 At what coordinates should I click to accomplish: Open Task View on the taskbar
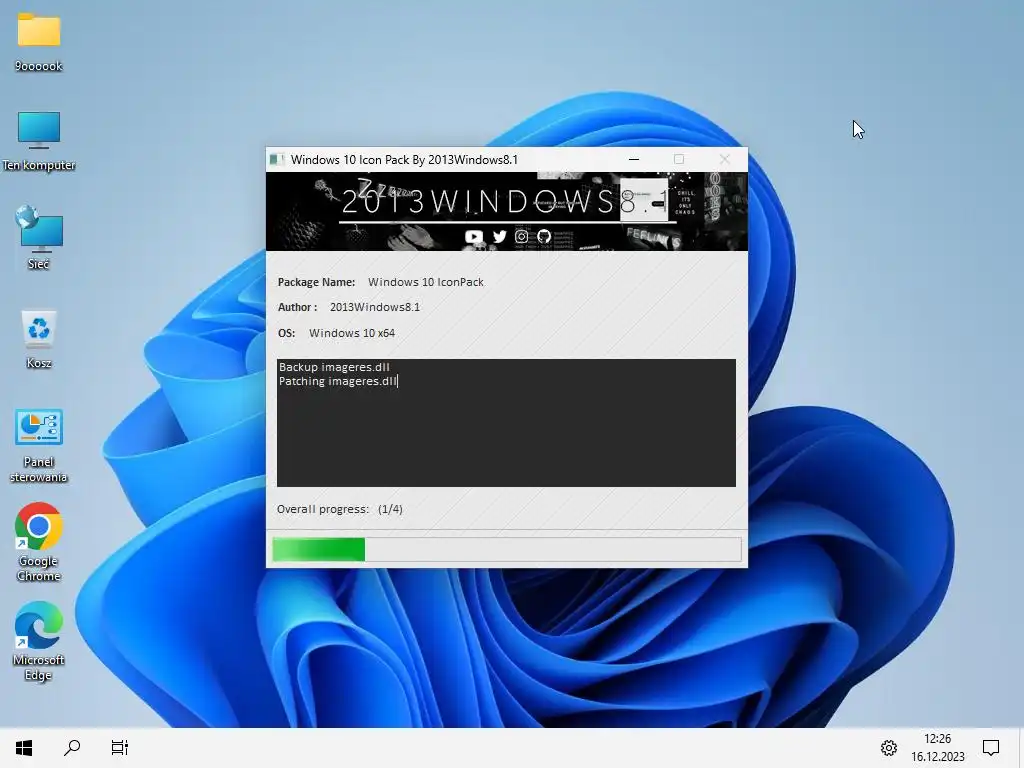tap(120, 748)
